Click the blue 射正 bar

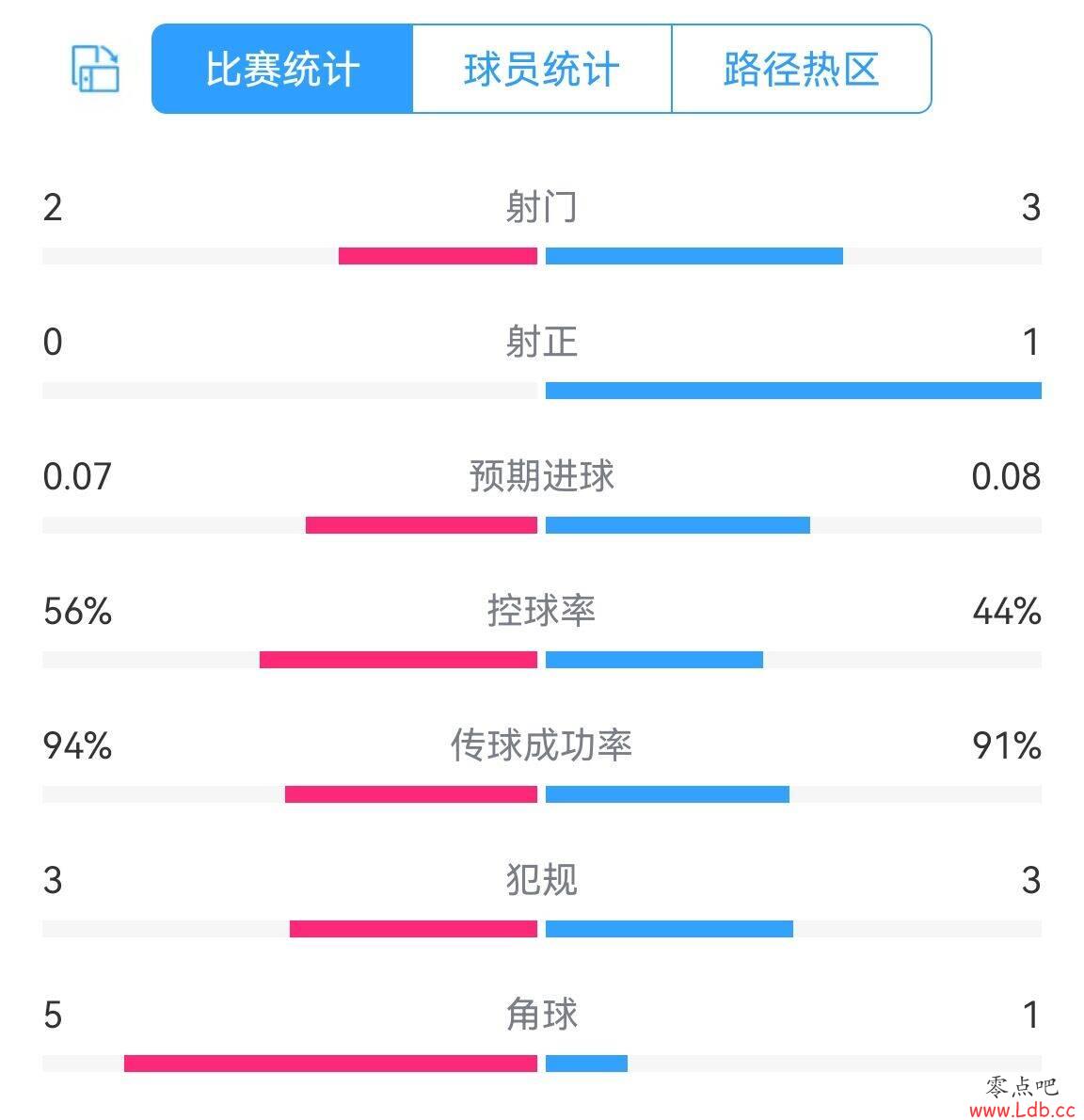793,390
